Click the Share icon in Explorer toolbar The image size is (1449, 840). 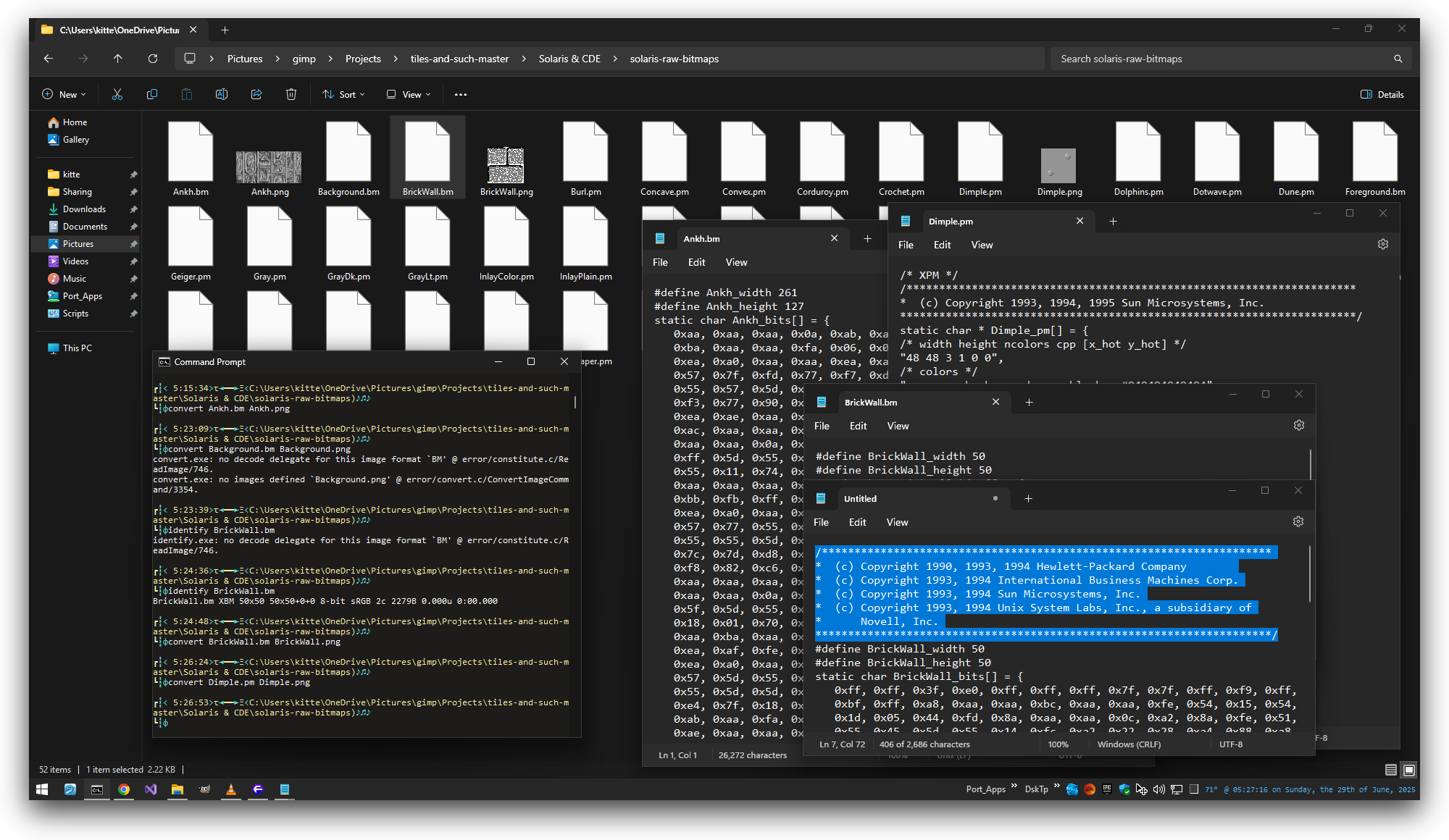[256, 94]
